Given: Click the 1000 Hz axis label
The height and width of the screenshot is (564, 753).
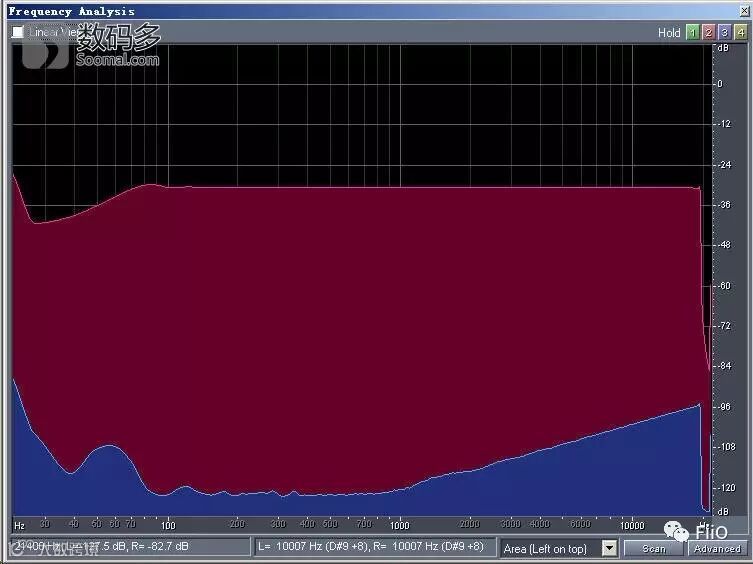Looking at the screenshot, I should click(399, 525).
